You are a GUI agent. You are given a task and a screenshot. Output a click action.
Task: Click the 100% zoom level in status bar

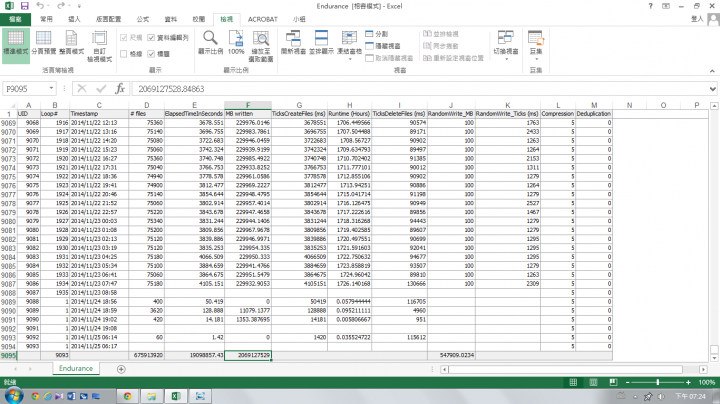(x=707, y=382)
